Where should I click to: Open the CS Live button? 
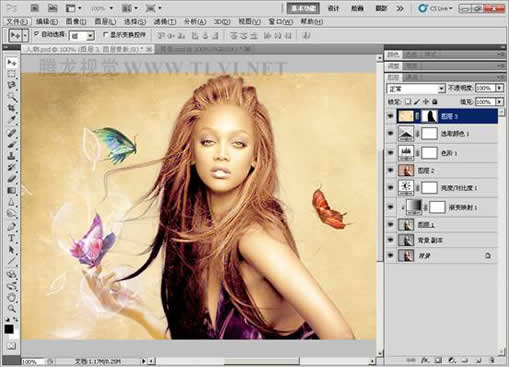(436, 8)
